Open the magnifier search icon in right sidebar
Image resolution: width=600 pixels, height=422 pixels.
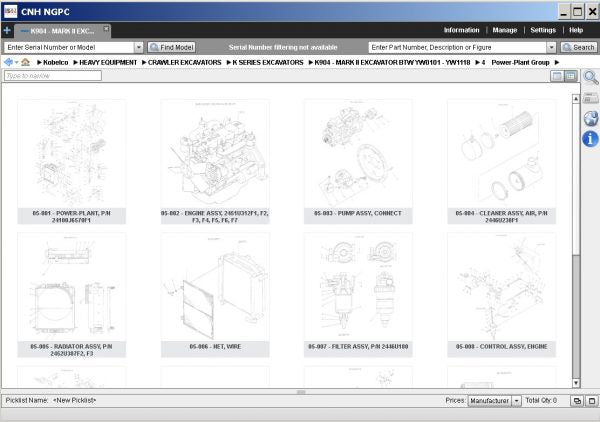[x=590, y=78]
